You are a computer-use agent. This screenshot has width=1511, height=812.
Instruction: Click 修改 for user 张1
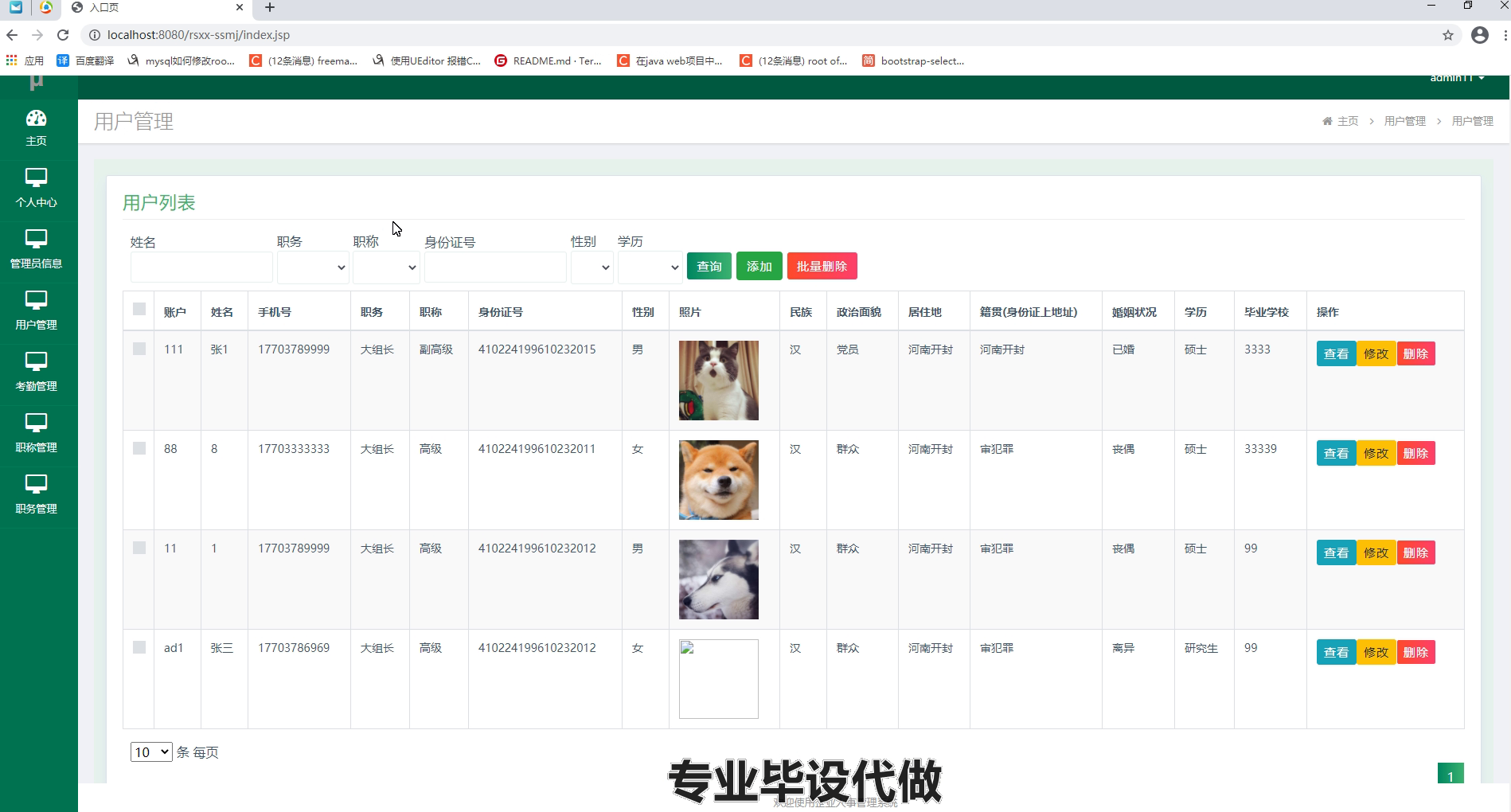click(1376, 353)
